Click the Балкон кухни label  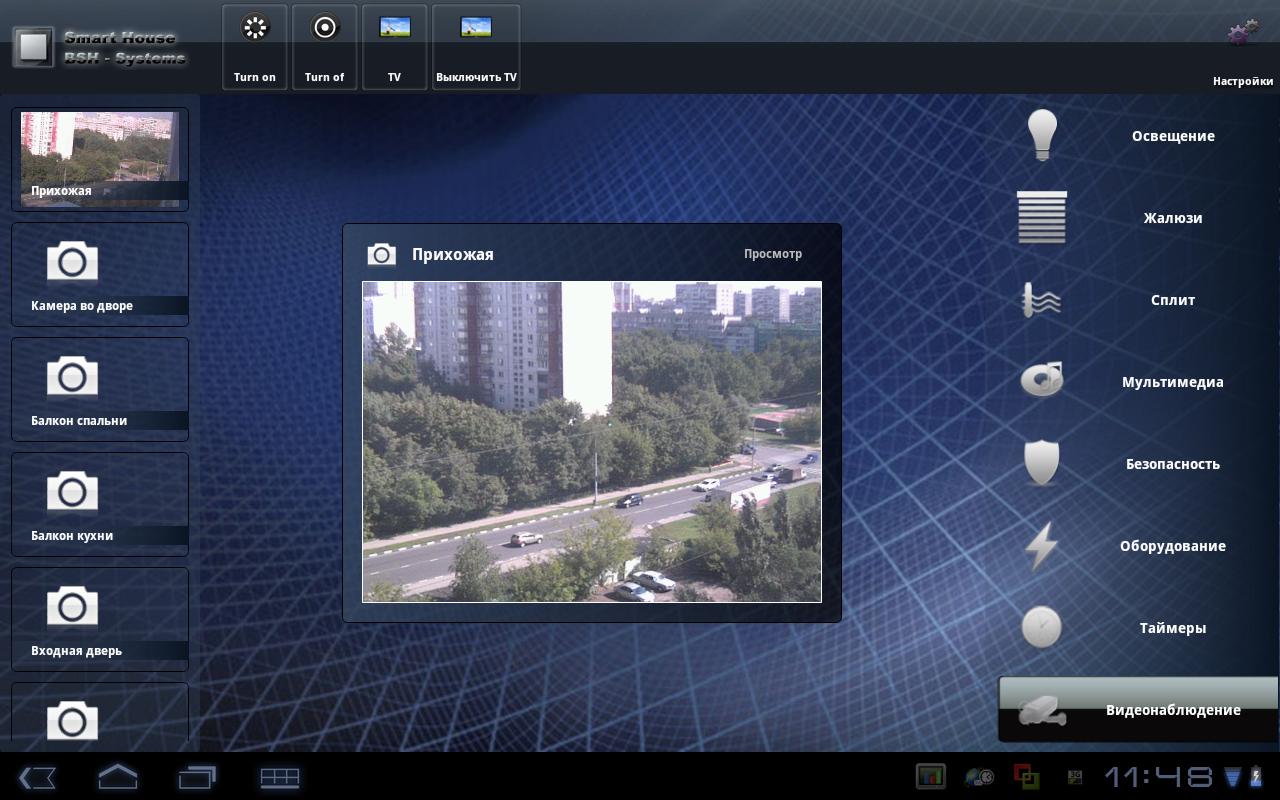click(72, 536)
